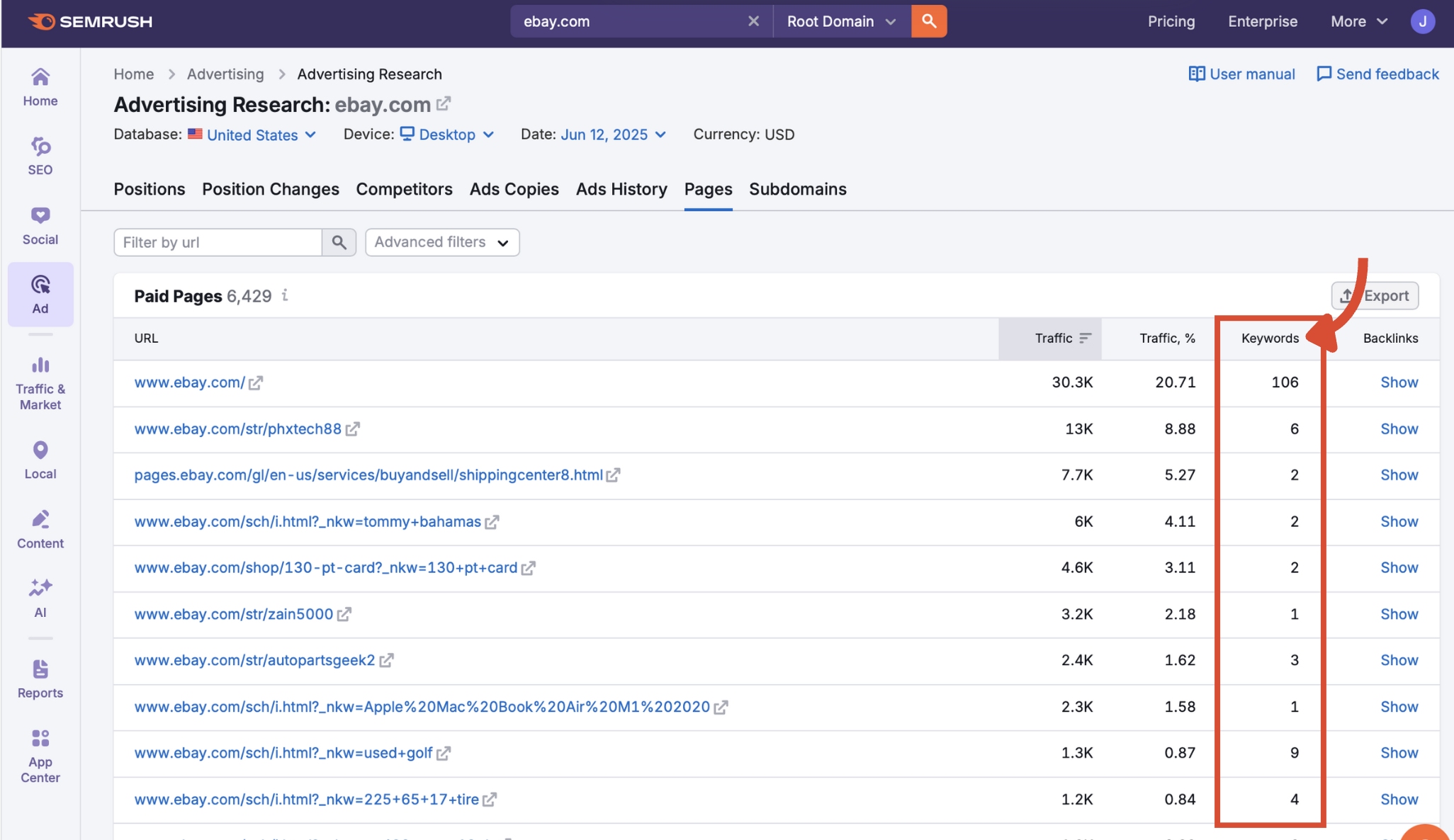Open the SEO section in the sidebar

[40, 155]
